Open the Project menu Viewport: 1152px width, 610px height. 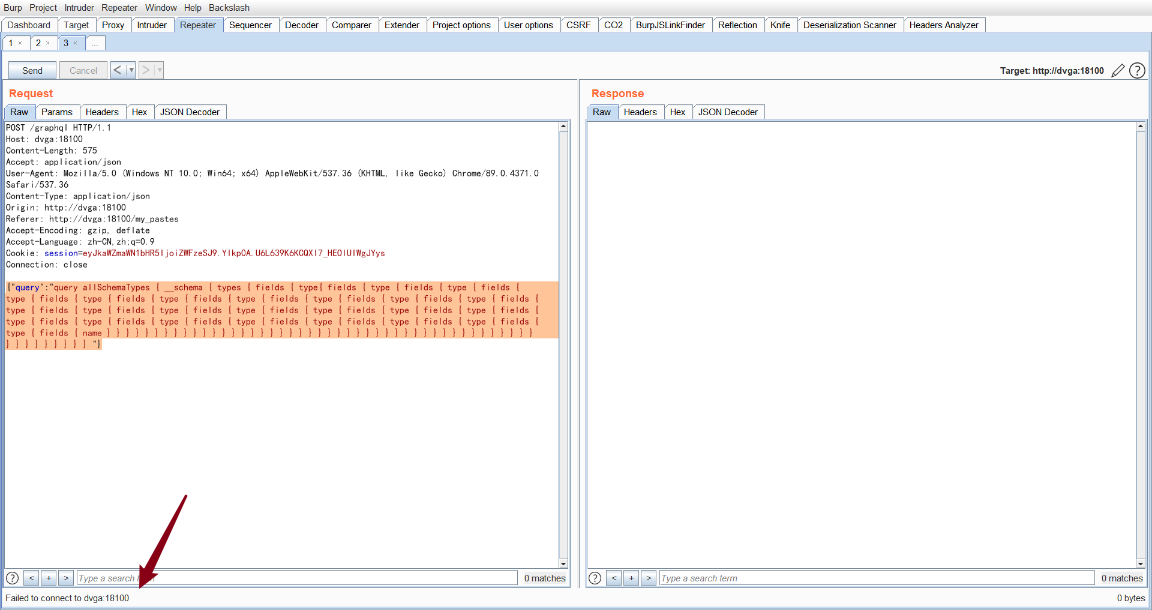point(43,7)
